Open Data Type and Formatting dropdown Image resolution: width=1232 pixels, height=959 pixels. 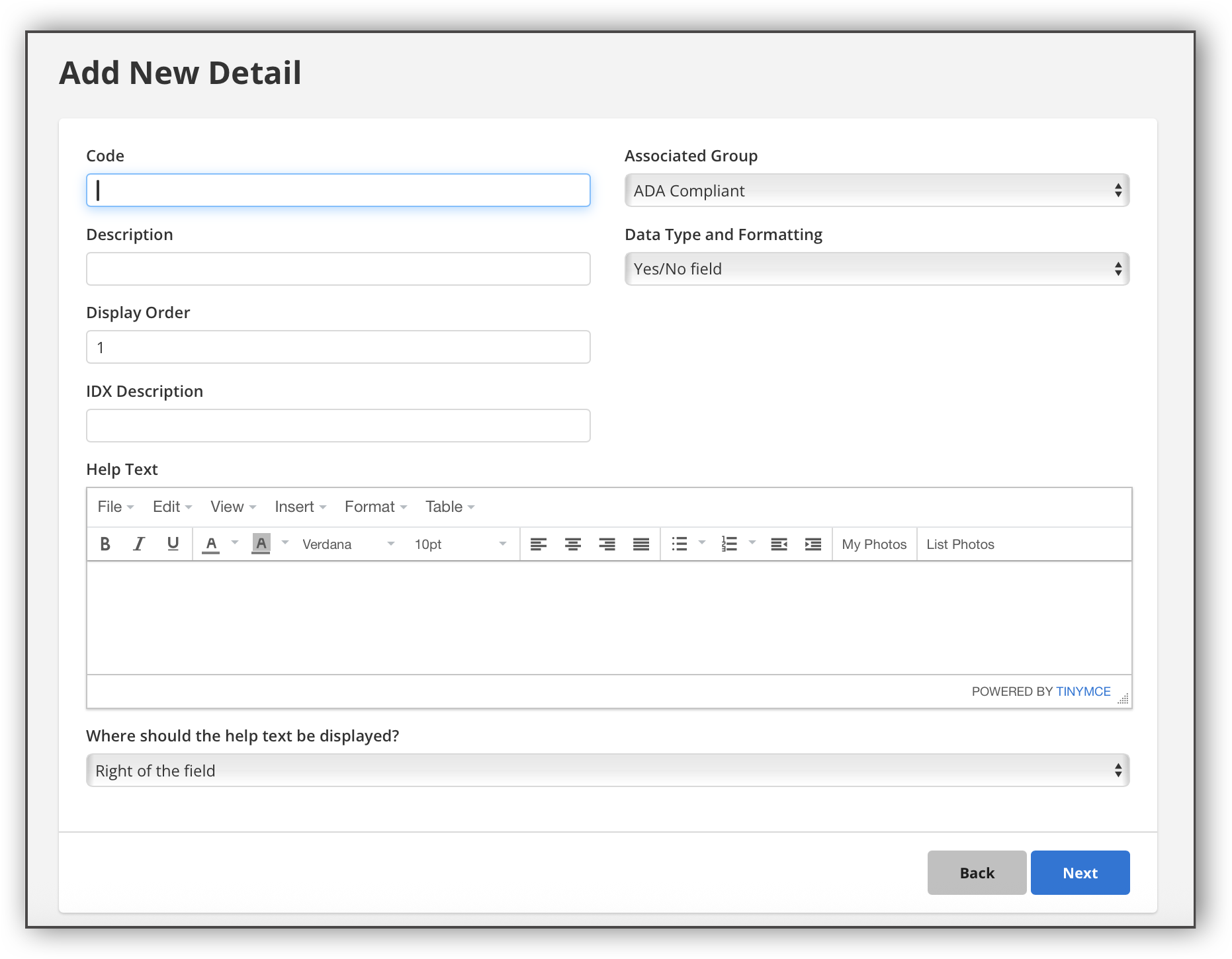(877, 269)
